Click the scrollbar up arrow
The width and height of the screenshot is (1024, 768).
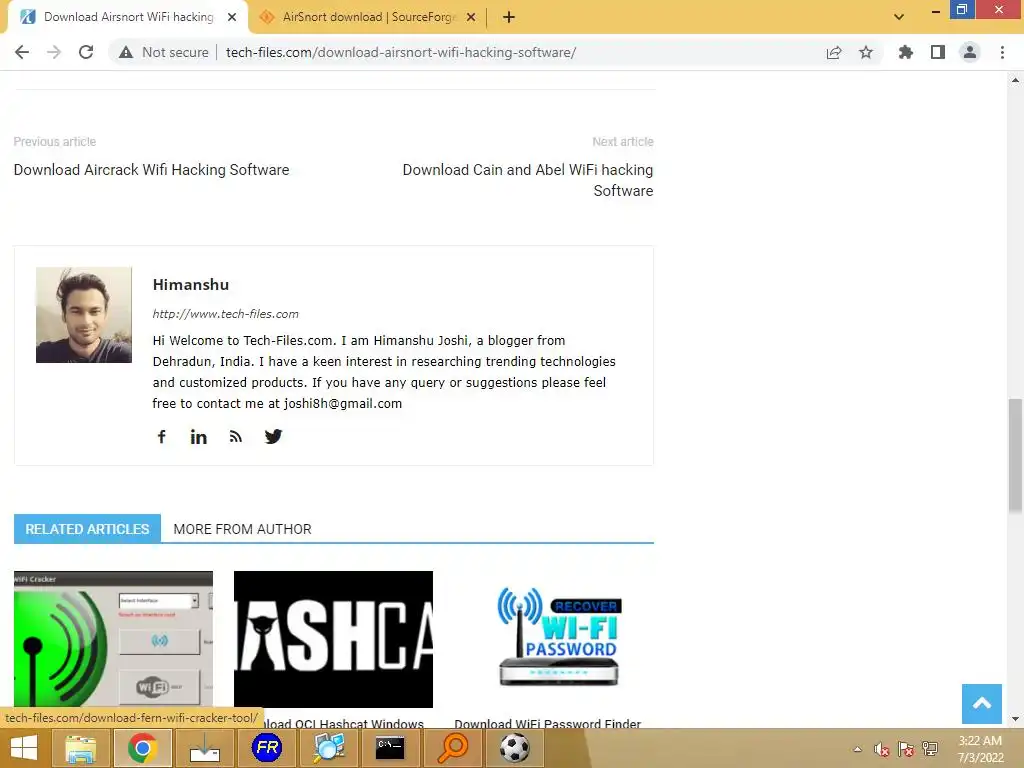click(1015, 80)
